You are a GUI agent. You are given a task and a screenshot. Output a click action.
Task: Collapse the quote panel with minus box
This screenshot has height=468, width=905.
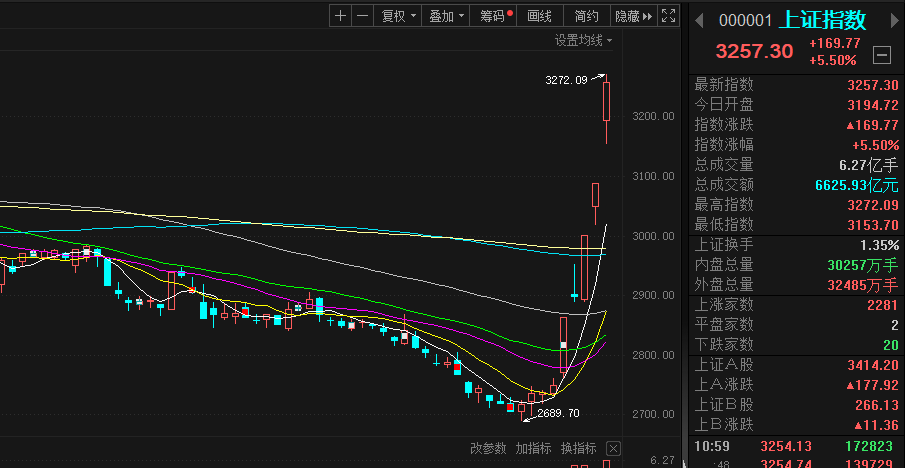882,54
